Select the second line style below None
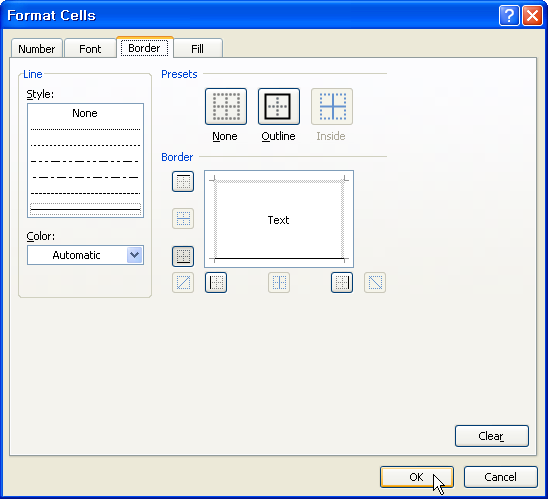 85,145
